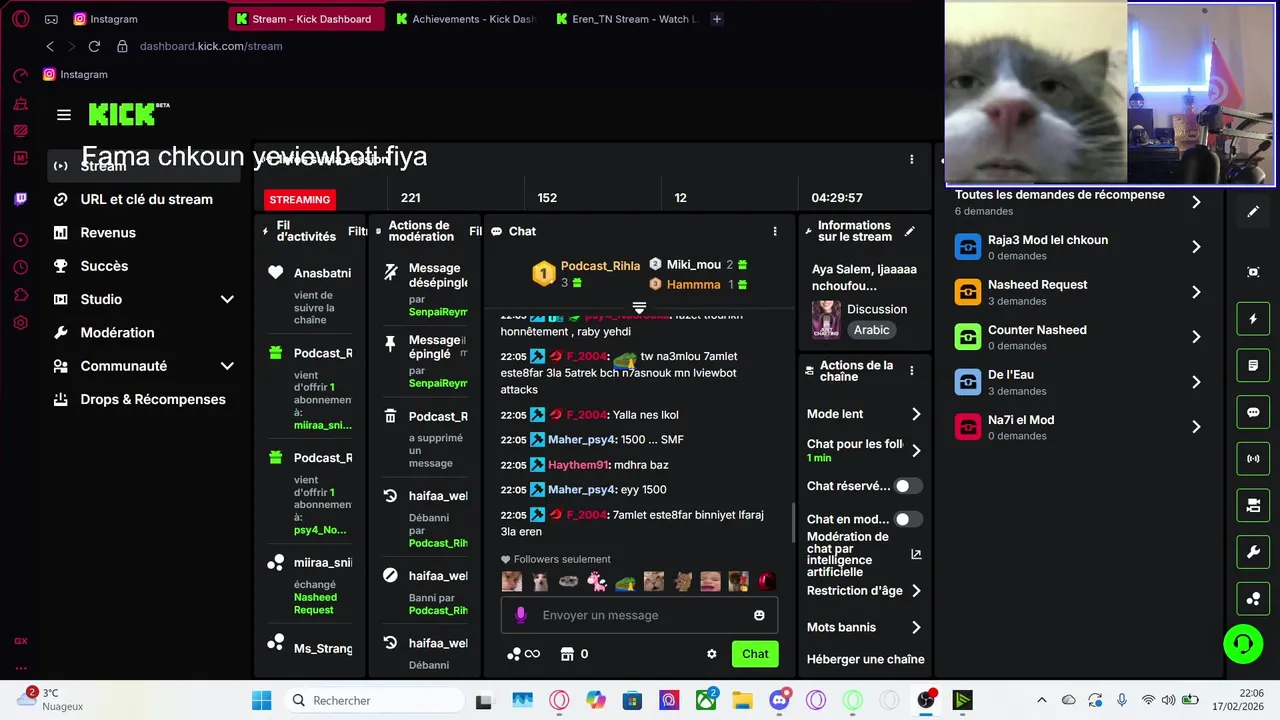Image resolution: width=1280 pixels, height=720 pixels.
Task: Reload the page with the refresh icon
Action: 94,46
